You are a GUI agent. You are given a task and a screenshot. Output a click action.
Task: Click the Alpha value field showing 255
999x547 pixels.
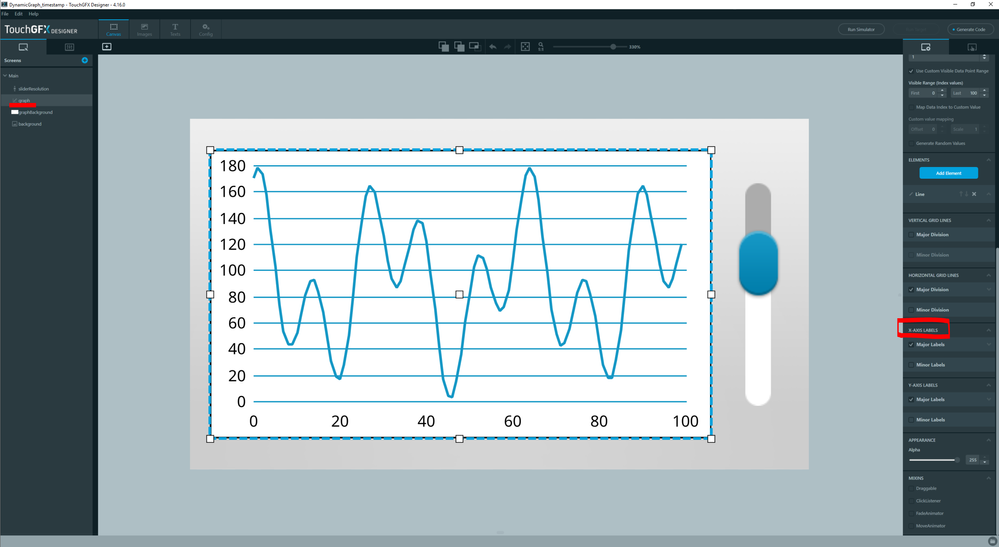click(x=973, y=460)
